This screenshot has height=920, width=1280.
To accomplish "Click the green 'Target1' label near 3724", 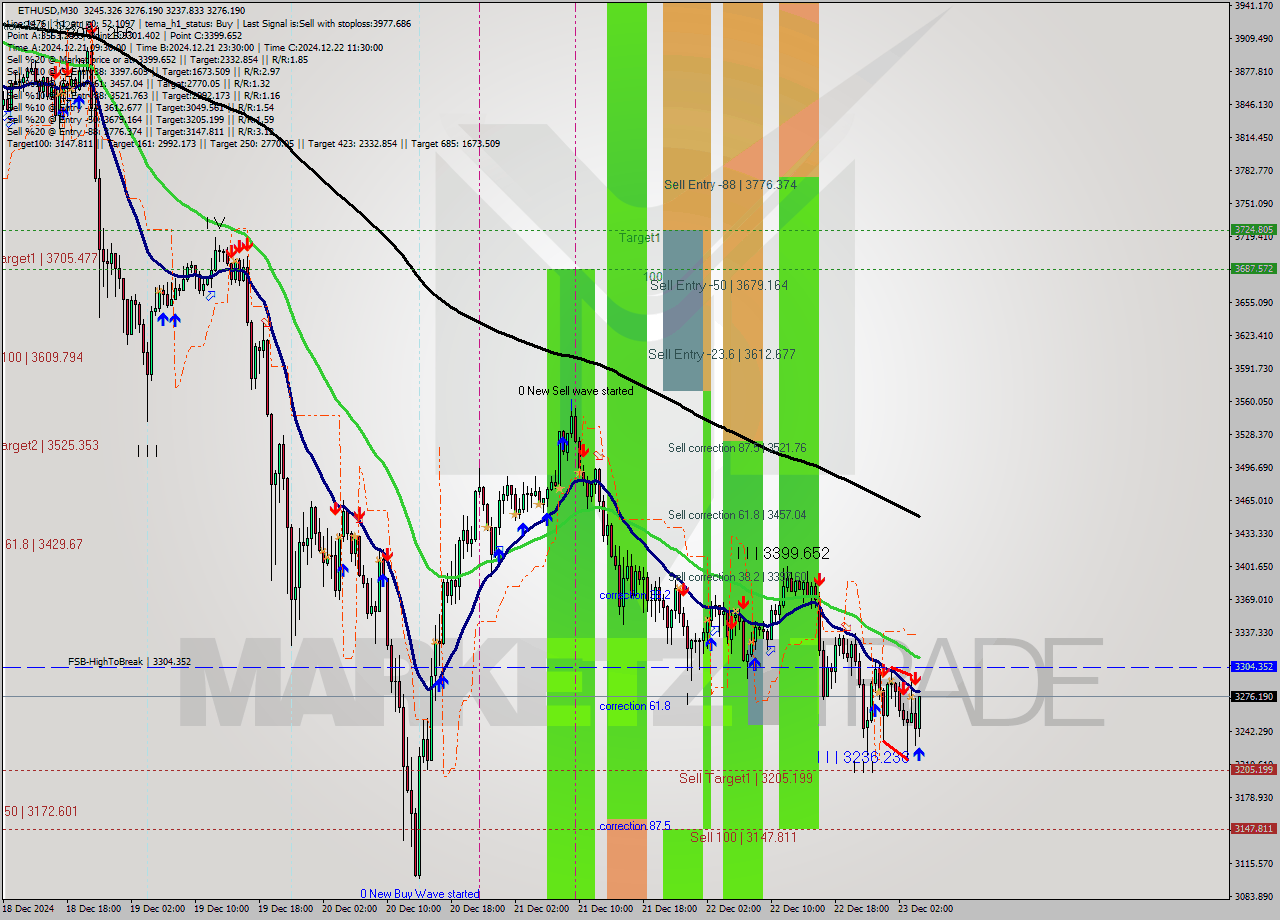I will pyautogui.click(x=639, y=238).
